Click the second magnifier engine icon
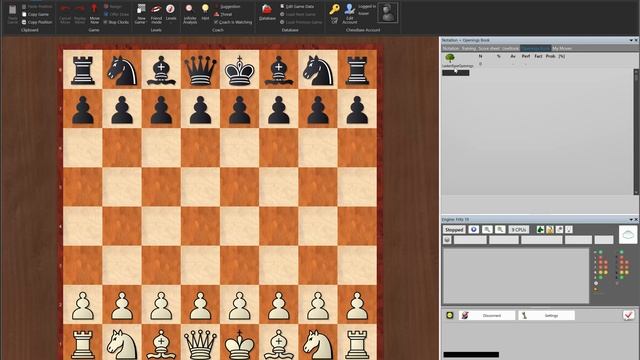The height and width of the screenshot is (360, 640). pyautogui.click(x=500, y=230)
